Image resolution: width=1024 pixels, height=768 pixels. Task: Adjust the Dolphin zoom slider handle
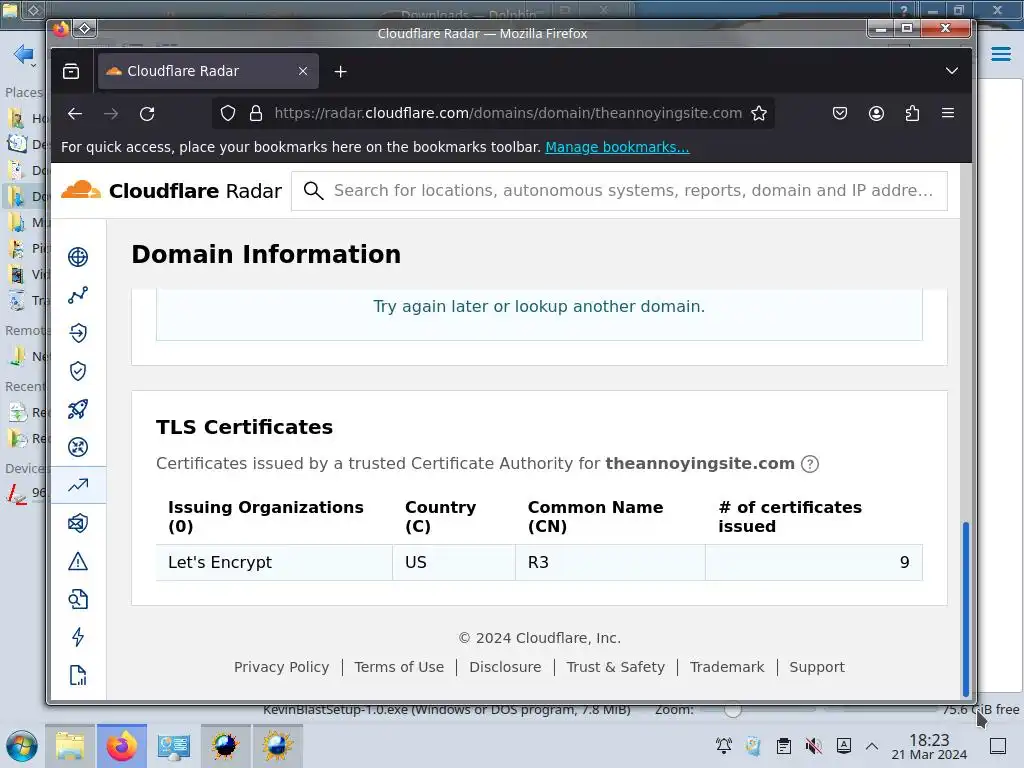point(733,710)
